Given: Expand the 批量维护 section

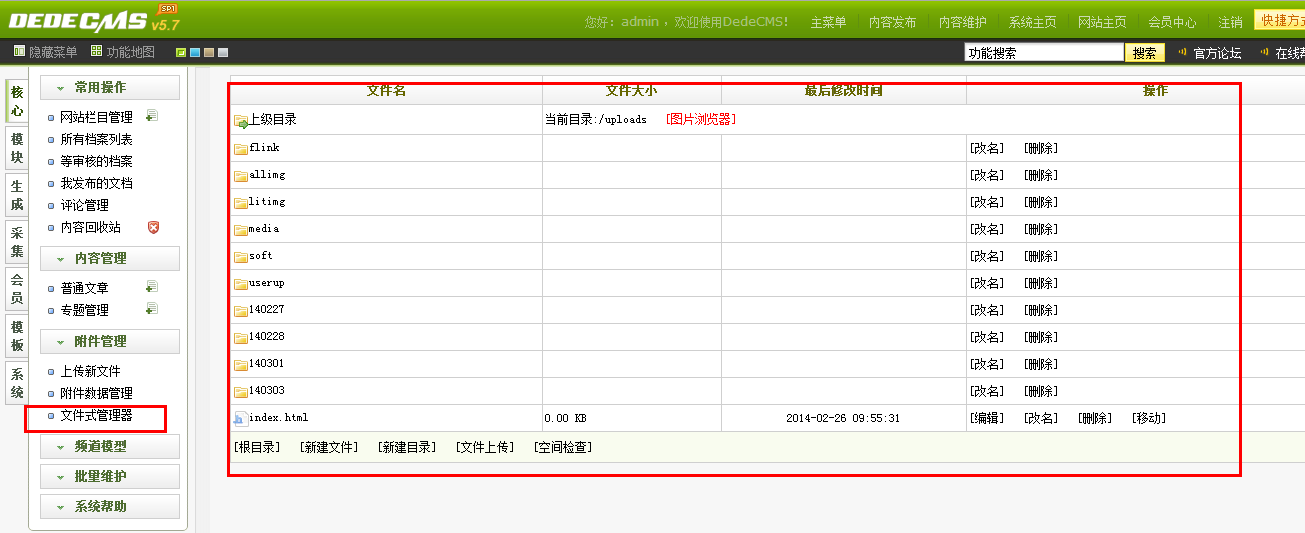Looking at the screenshot, I should click(110, 477).
